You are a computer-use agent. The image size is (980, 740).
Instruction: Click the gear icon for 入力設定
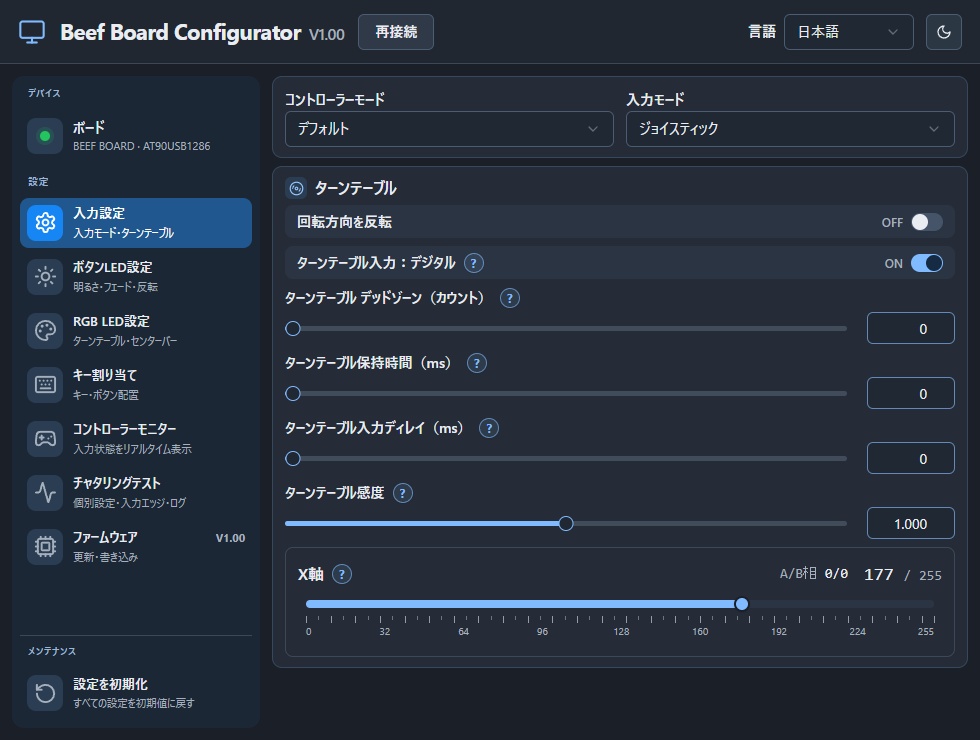coord(45,222)
